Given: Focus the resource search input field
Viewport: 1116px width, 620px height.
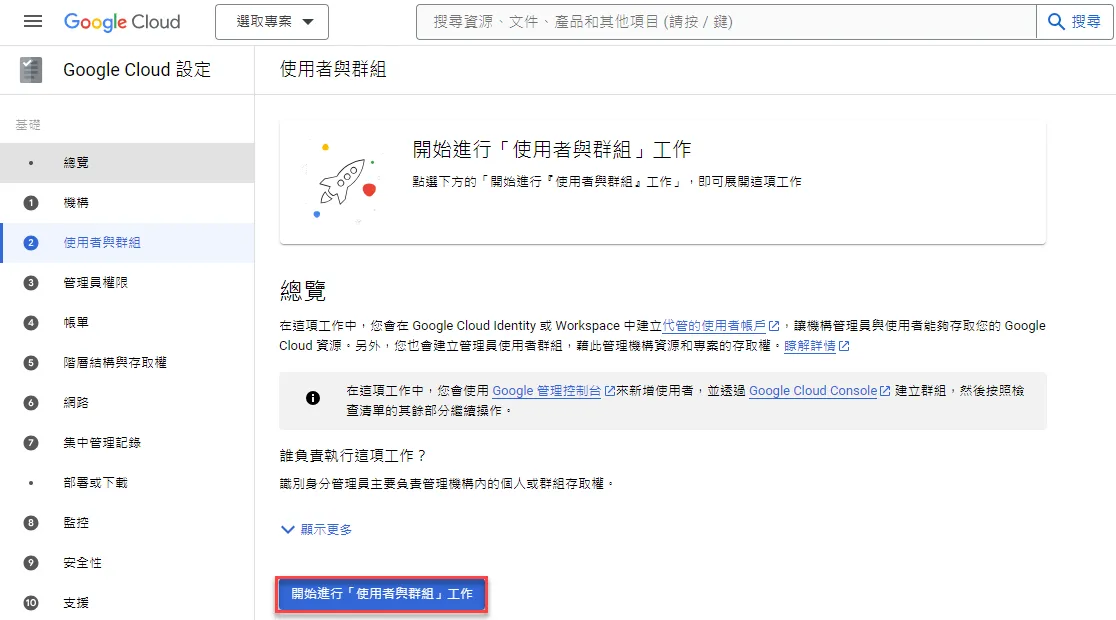Looking at the screenshot, I should [x=726, y=22].
